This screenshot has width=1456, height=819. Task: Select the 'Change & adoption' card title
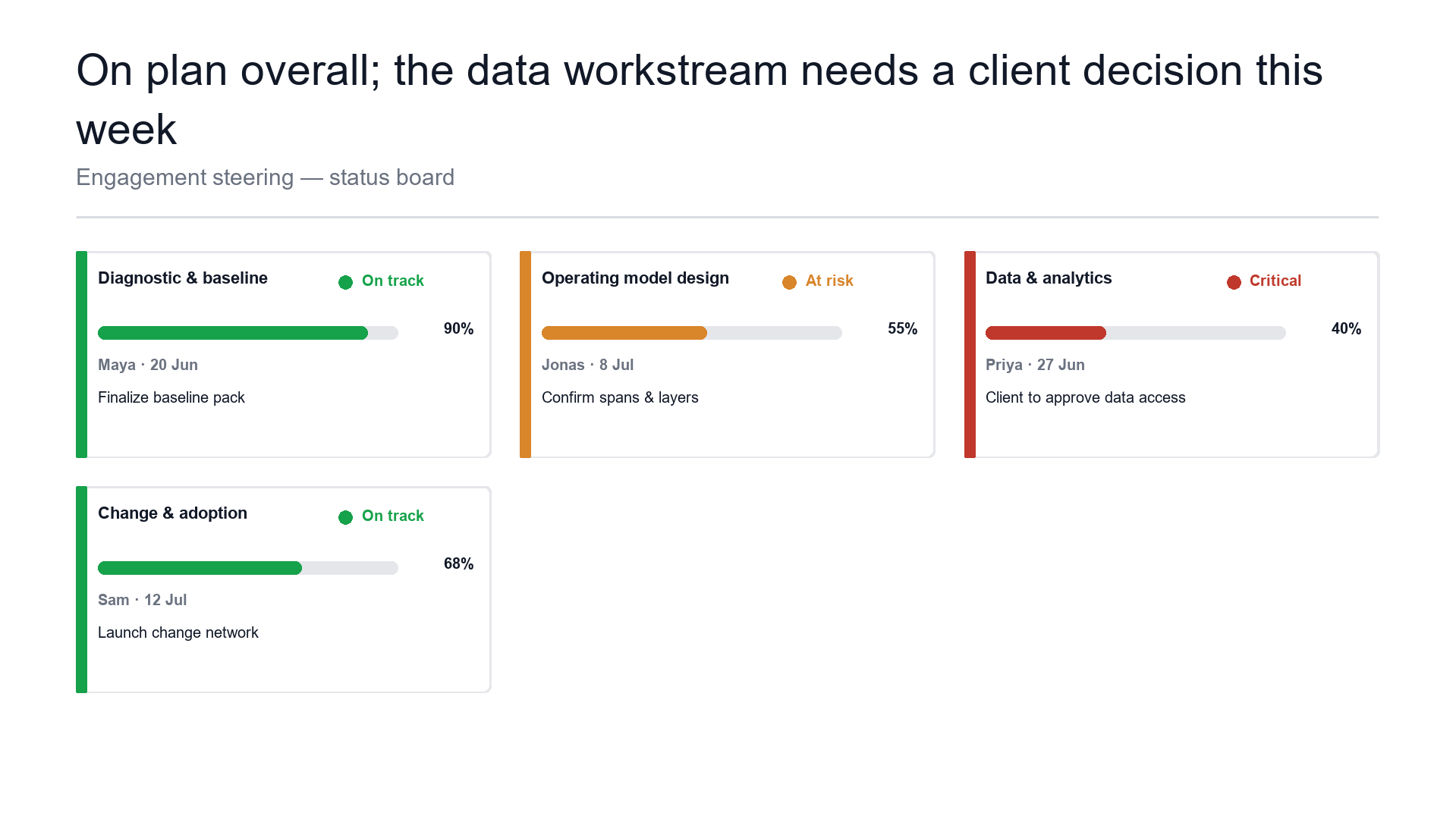point(172,513)
